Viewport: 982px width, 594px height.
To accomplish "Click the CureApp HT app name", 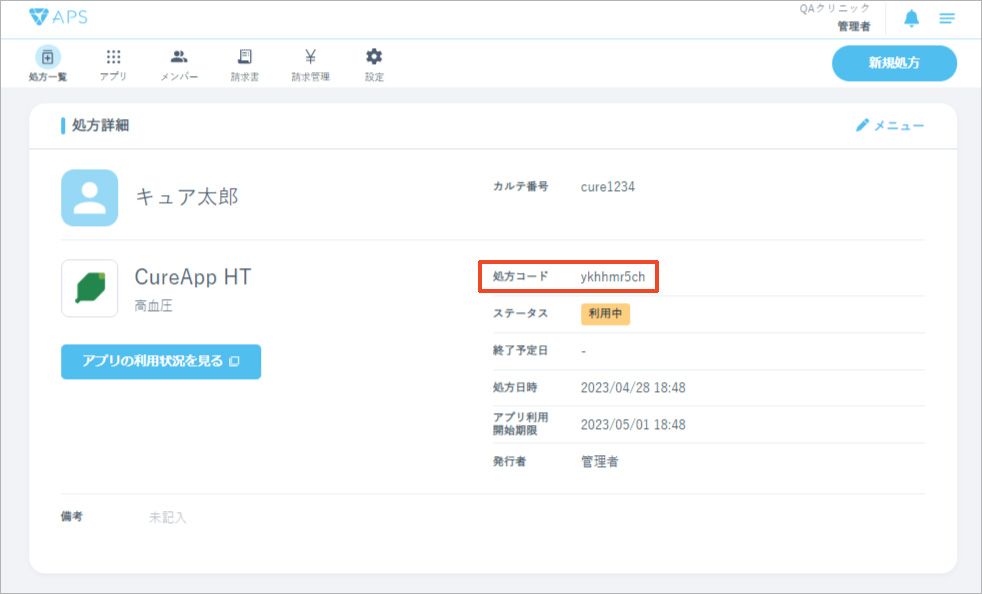I will [193, 277].
